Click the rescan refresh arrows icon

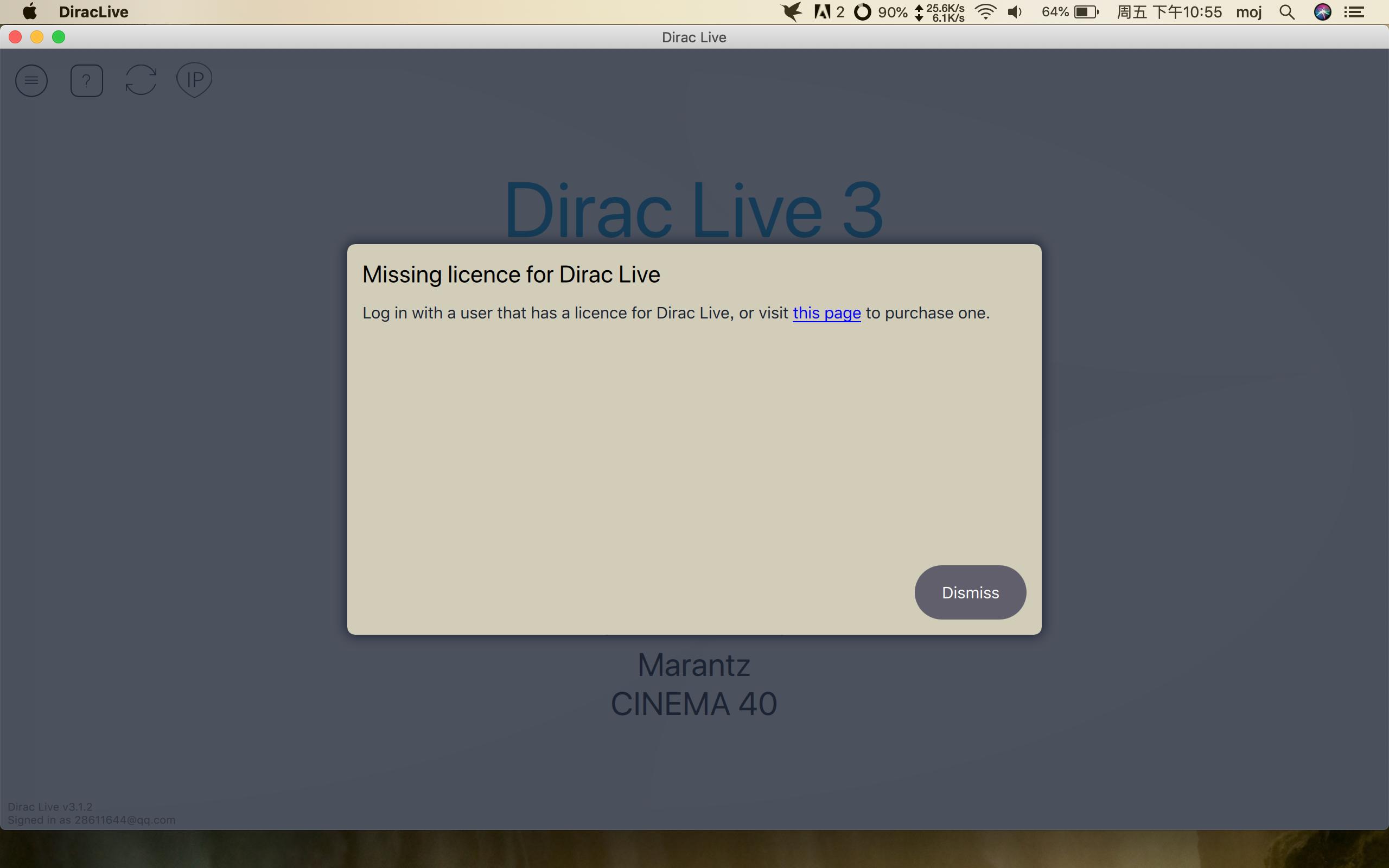tap(141, 80)
